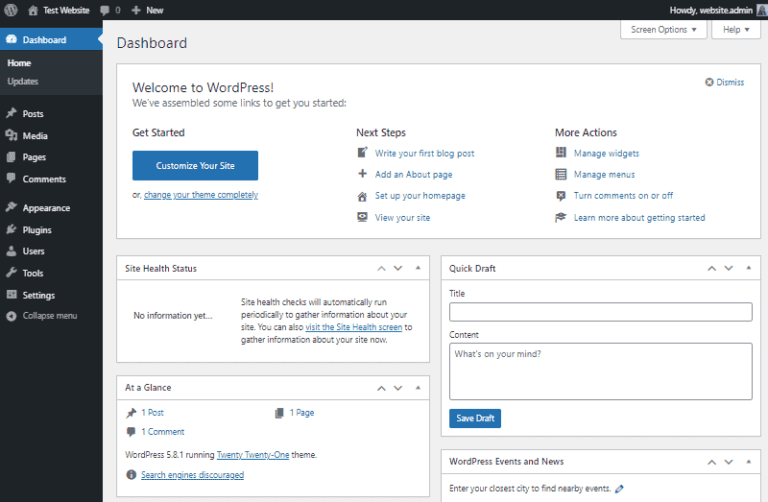Click the Pages icon in sidebar
The height and width of the screenshot is (502, 768).
(x=11, y=157)
